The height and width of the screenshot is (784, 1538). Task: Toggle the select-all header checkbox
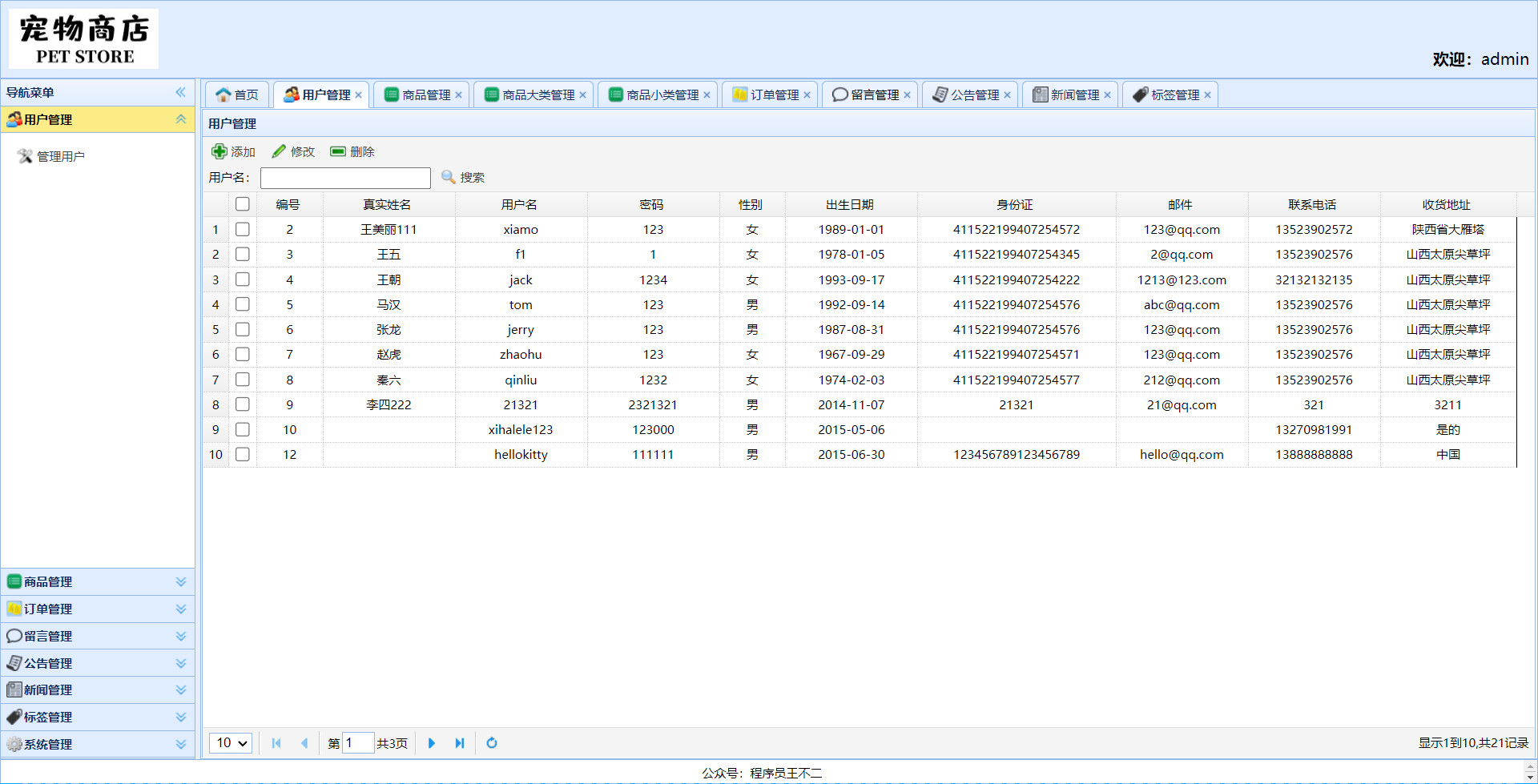pos(243,204)
